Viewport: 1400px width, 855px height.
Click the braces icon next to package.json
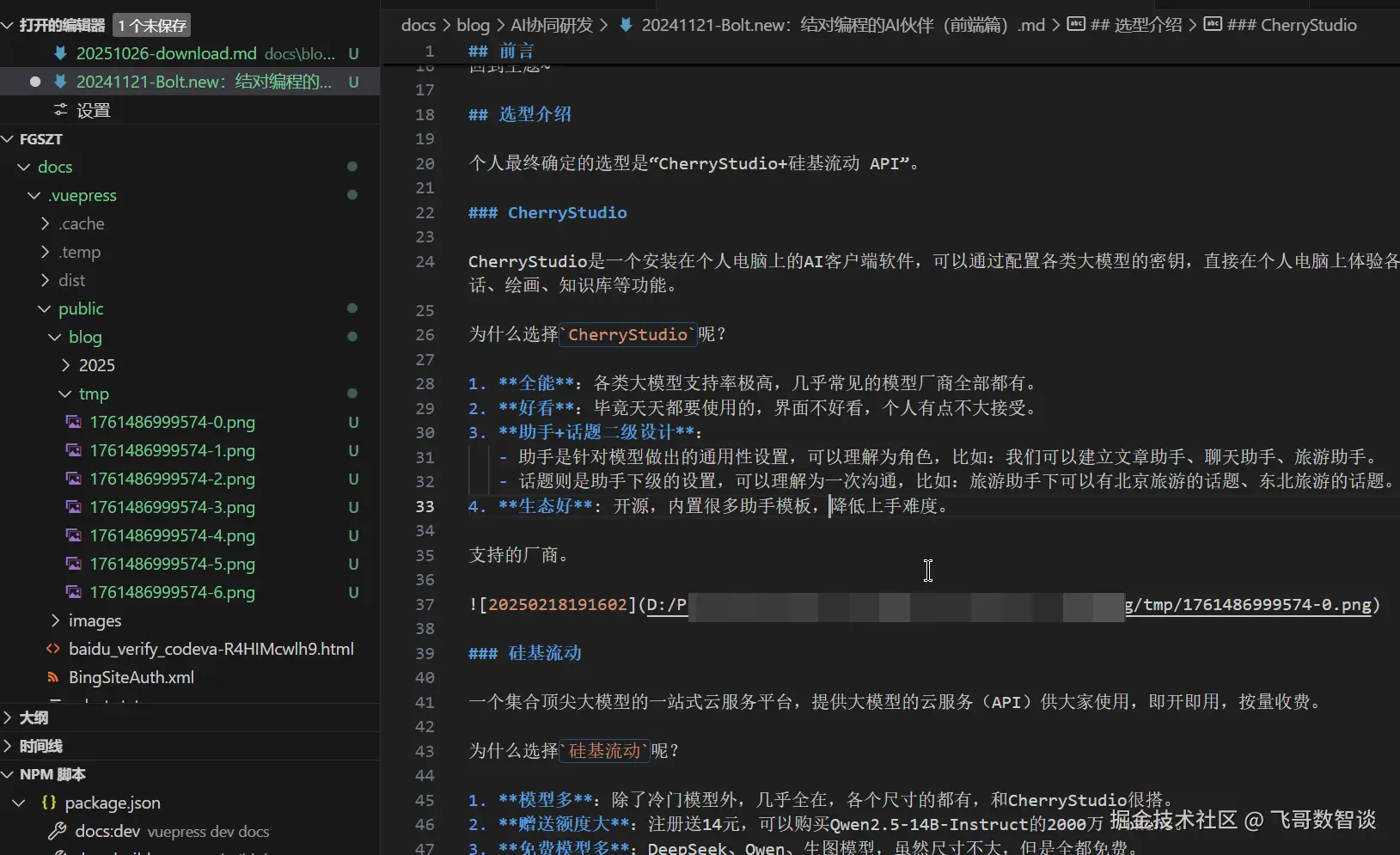tap(49, 803)
